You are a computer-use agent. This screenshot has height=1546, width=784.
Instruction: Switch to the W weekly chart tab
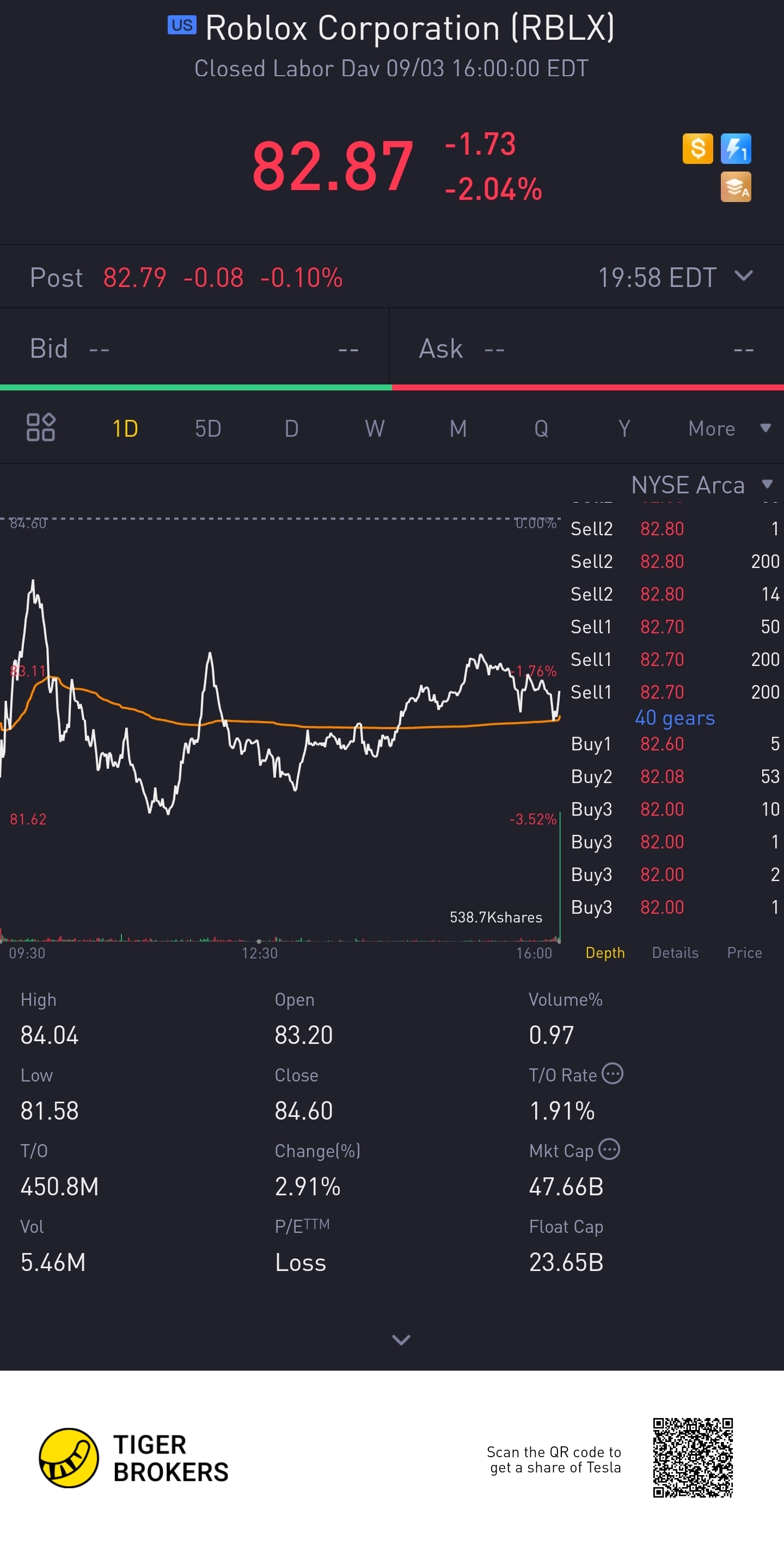pyautogui.click(x=375, y=429)
